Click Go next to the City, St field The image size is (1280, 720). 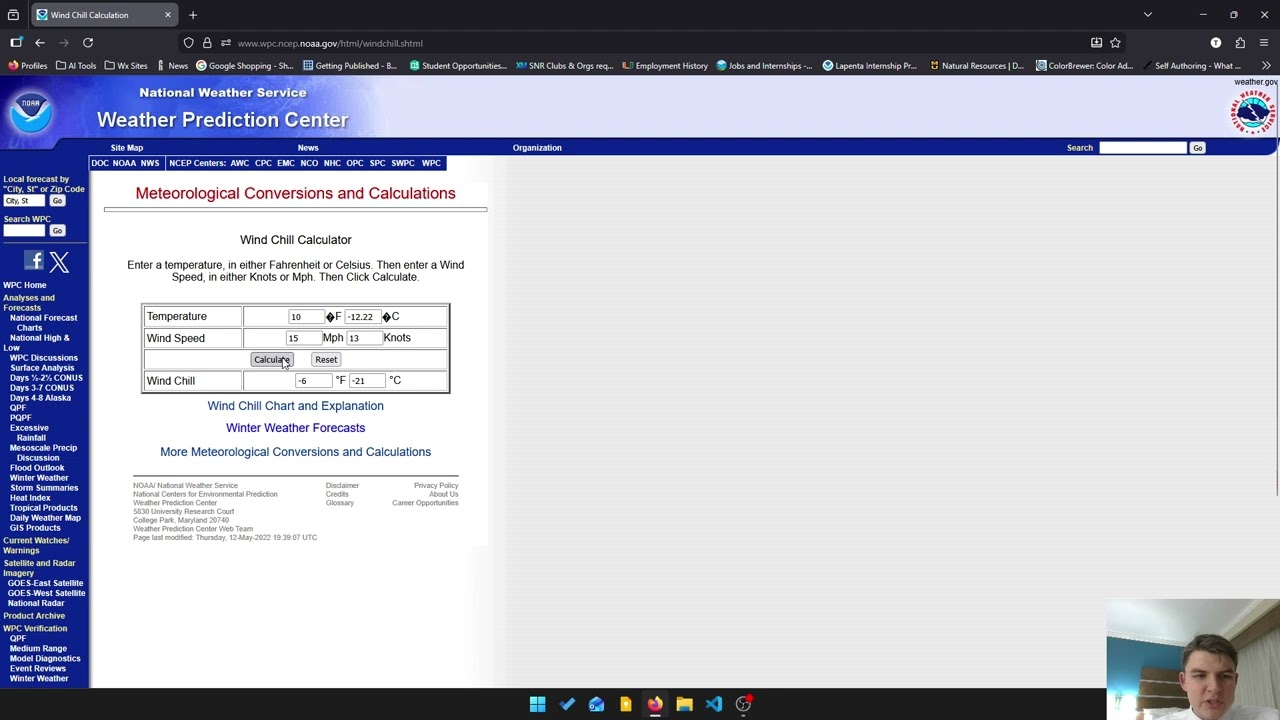[x=57, y=201]
